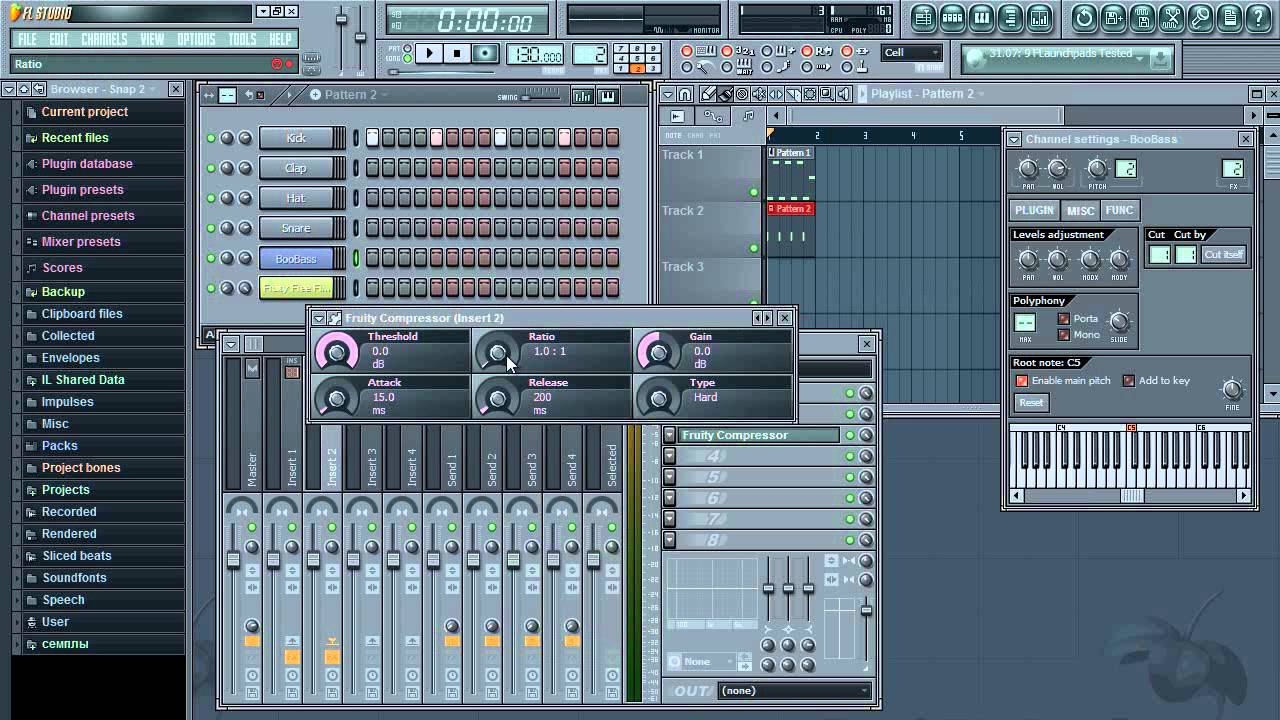This screenshot has width=1280, height=720.
Task: Open the audio editor (scissors) icon
Action: (1171, 18)
